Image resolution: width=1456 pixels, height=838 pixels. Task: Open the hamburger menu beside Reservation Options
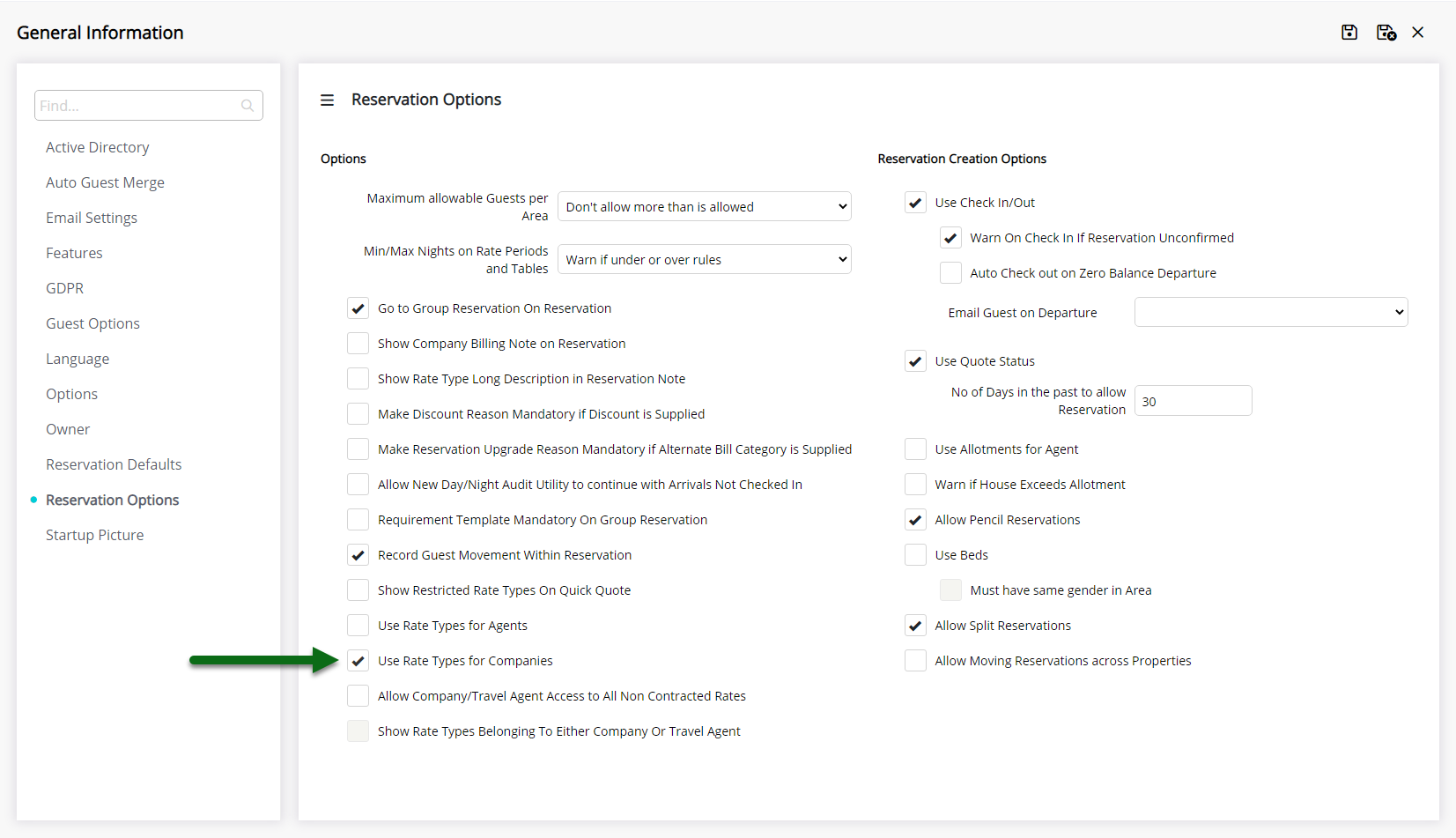(x=327, y=100)
